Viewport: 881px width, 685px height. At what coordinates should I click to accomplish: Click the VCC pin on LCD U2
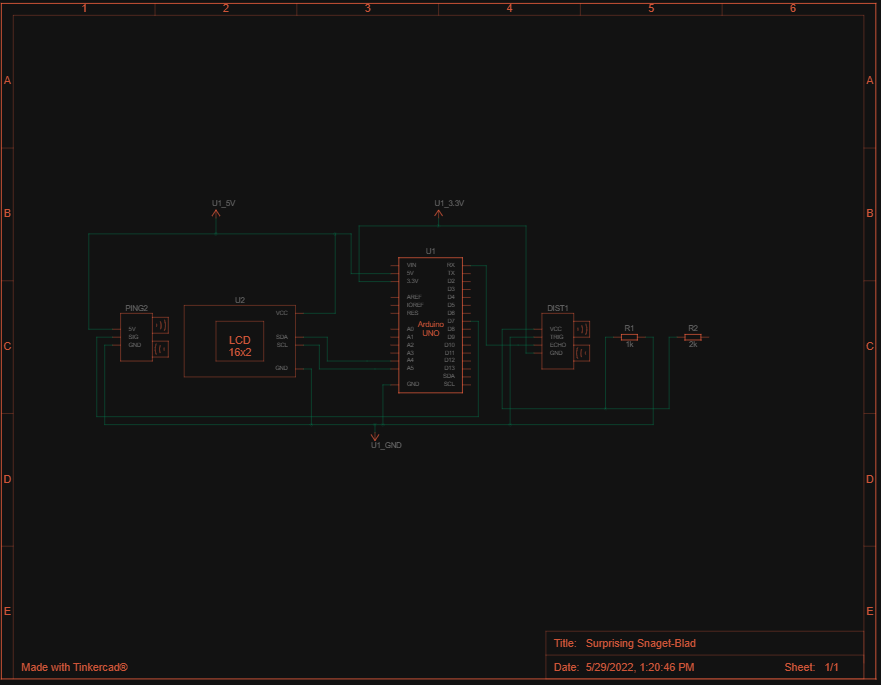(281, 313)
